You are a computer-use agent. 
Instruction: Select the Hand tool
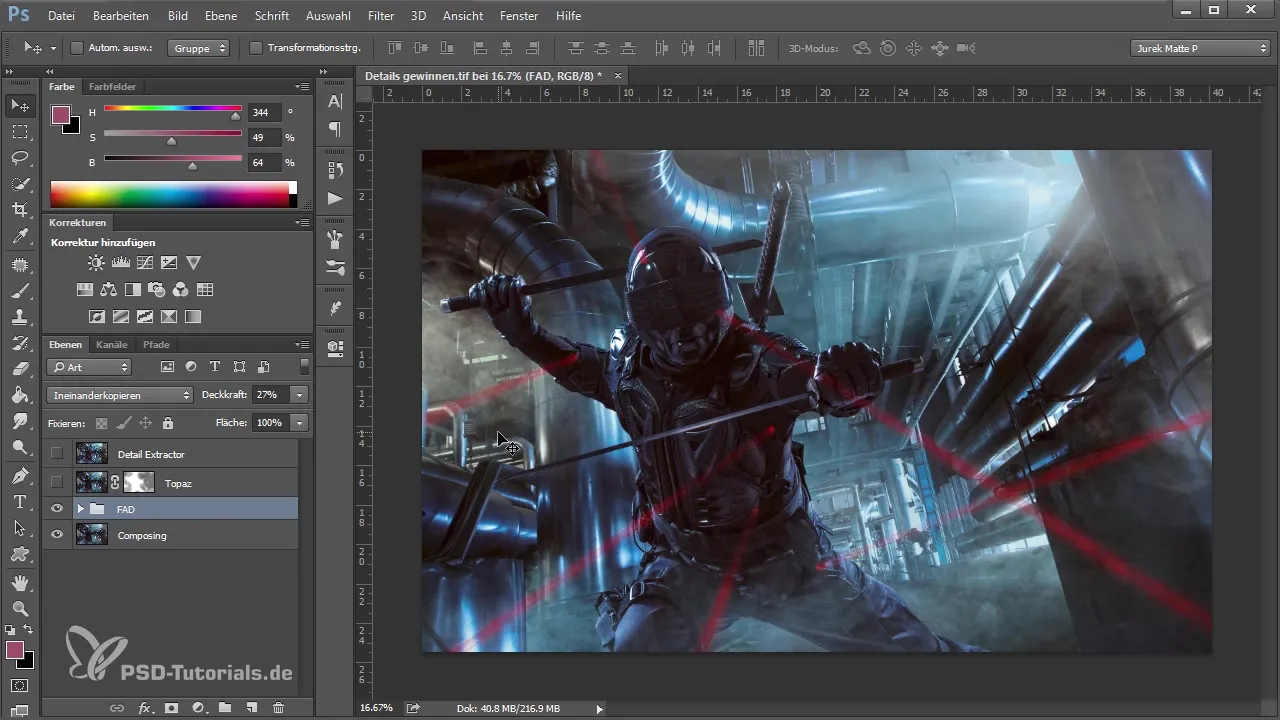(x=20, y=581)
